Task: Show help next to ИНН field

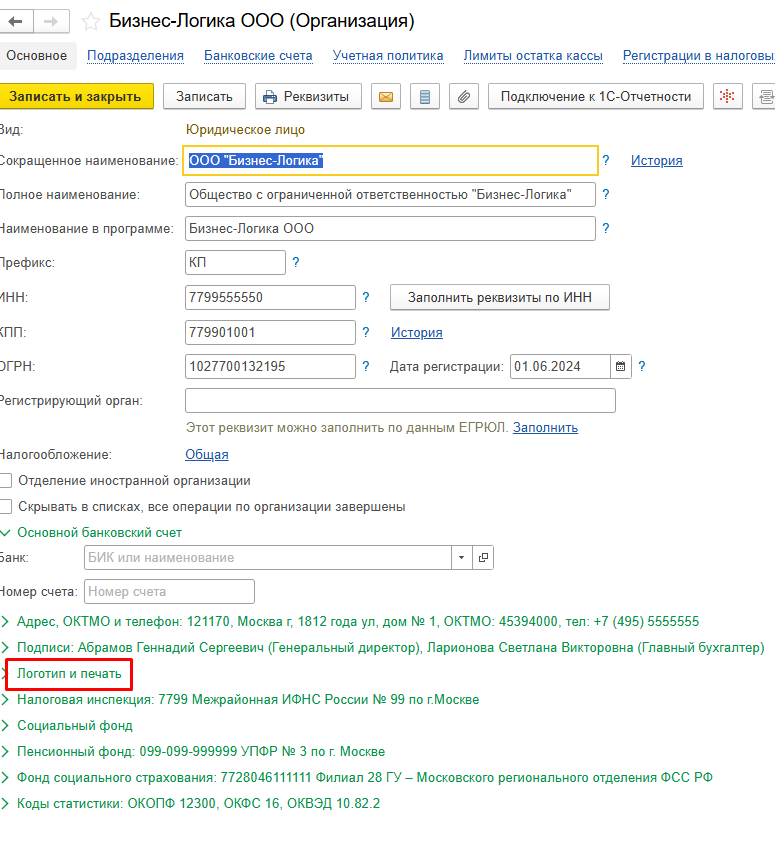Action: coord(366,297)
